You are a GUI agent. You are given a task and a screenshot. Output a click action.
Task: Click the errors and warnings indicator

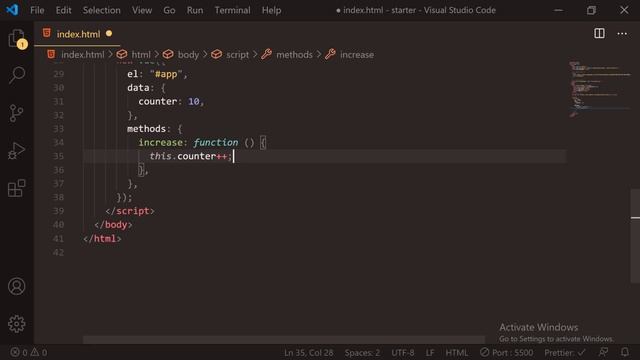pos(29,352)
